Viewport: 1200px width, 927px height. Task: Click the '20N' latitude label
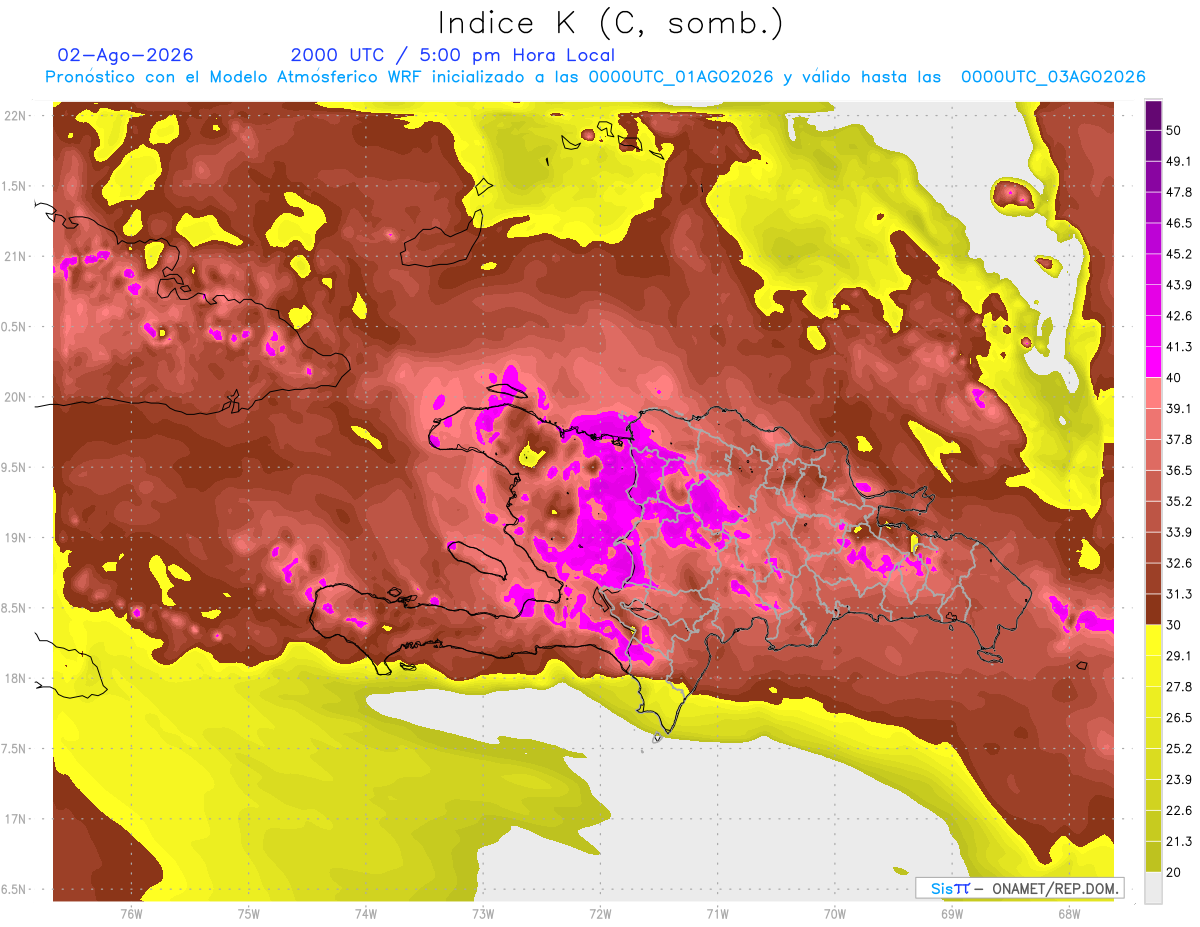click(15, 397)
